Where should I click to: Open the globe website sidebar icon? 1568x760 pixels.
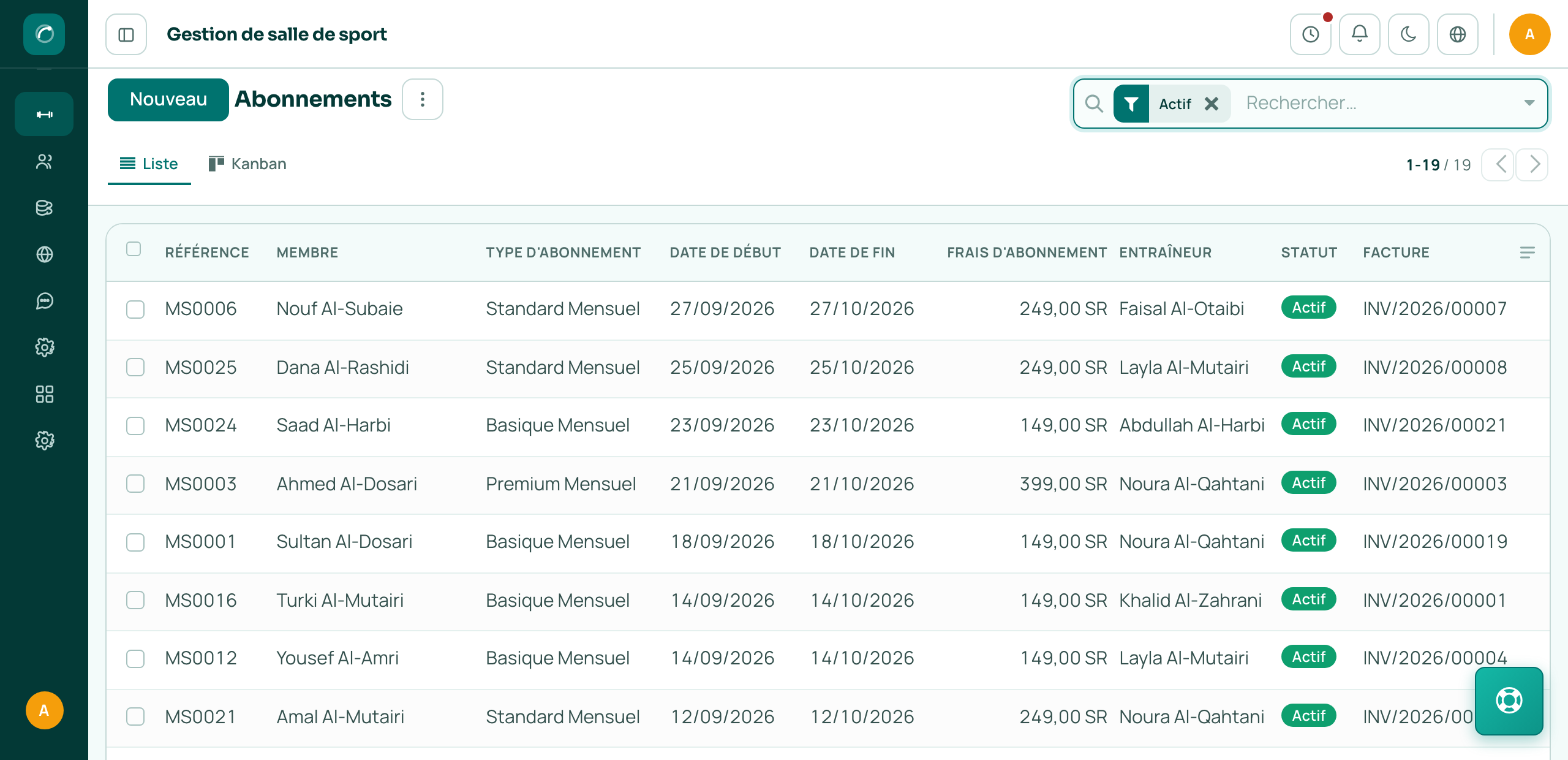pyautogui.click(x=44, y=254)
